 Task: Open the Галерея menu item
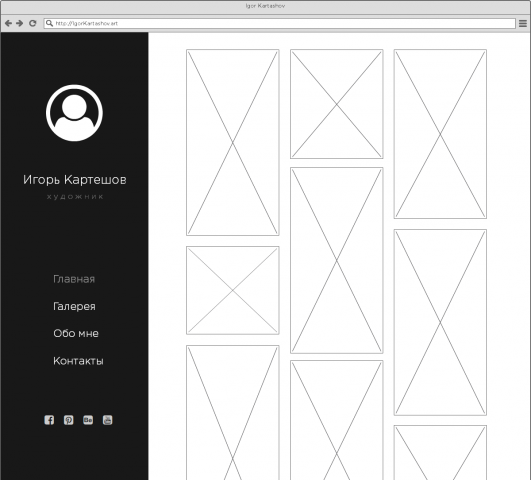tap(75, 307)
